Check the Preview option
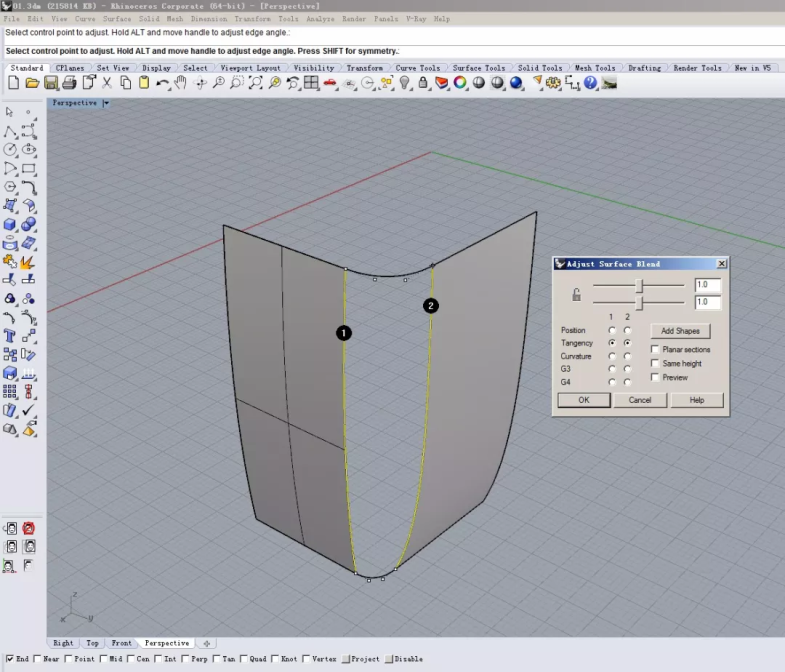Screen dimensions: 785x672 click(x=655, y=378)
